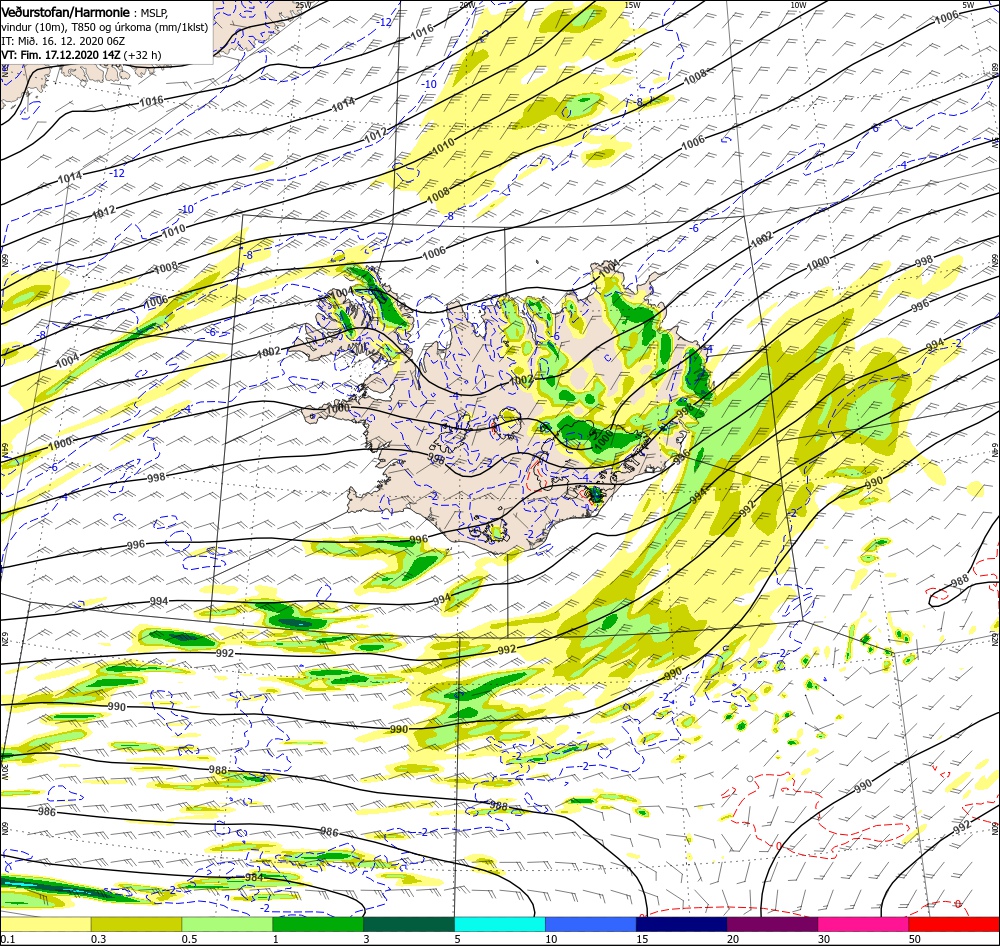Click the legend value "20"
The height and width of the screenshot is (946, 1000).
tap(733, 939)
